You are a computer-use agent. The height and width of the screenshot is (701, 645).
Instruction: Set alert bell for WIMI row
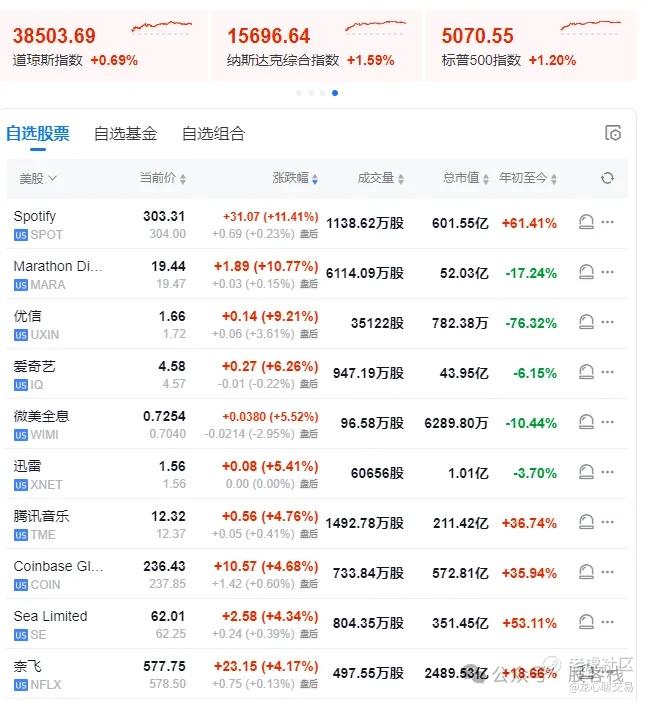point(586,422)
